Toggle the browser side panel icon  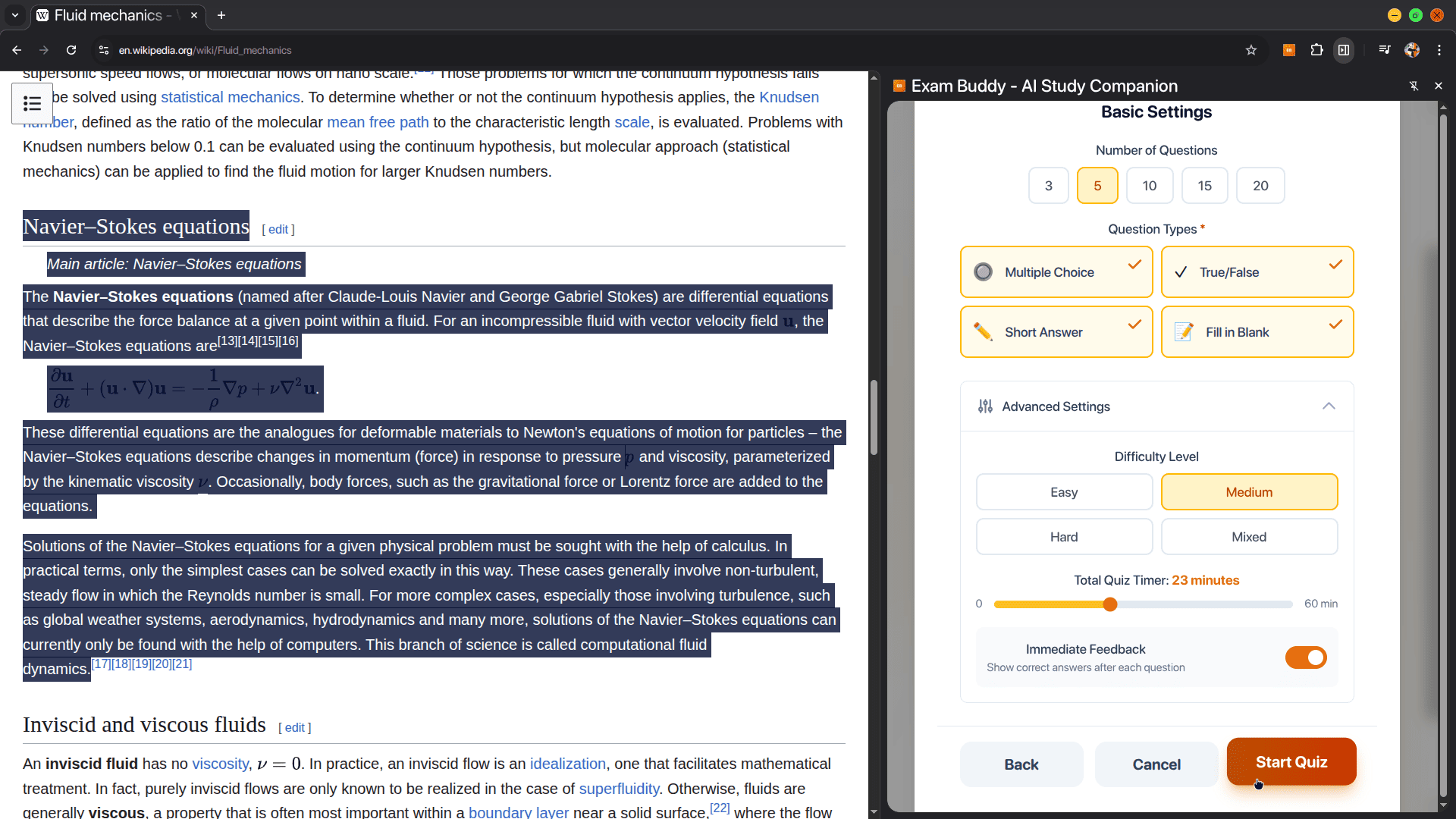(1344, 50)
